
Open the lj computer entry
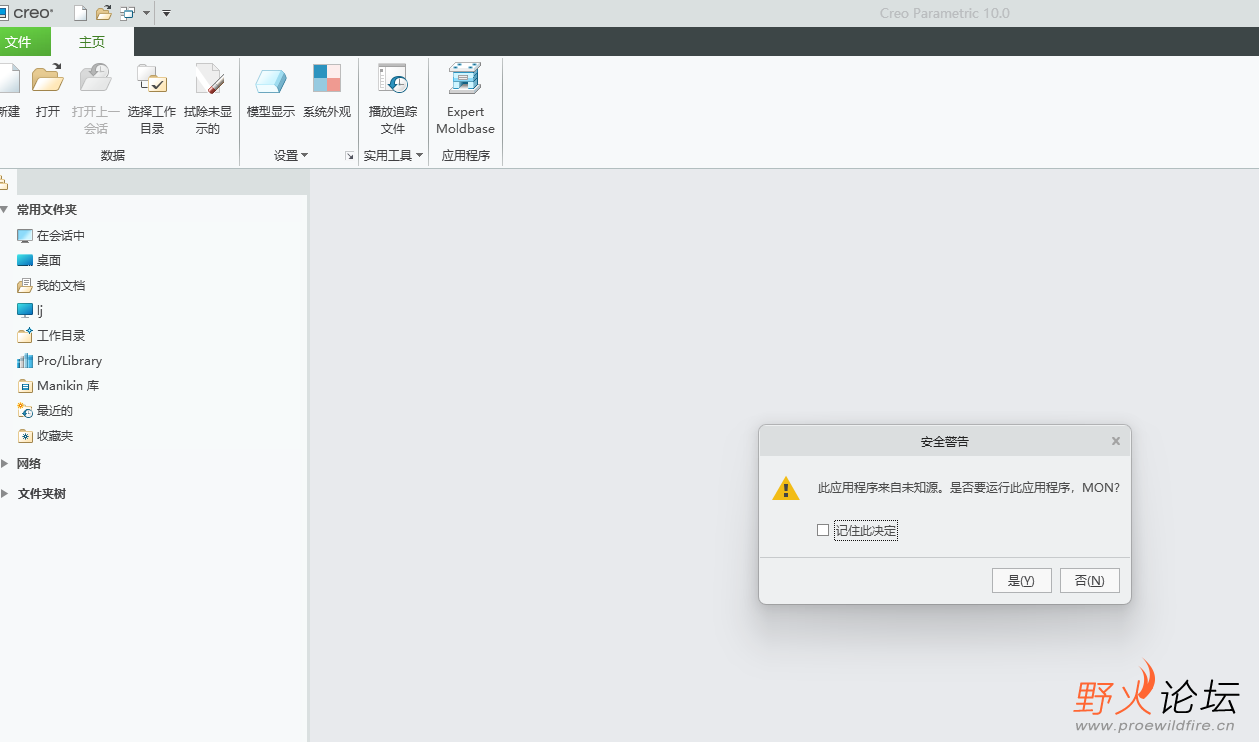coord(30,311)
